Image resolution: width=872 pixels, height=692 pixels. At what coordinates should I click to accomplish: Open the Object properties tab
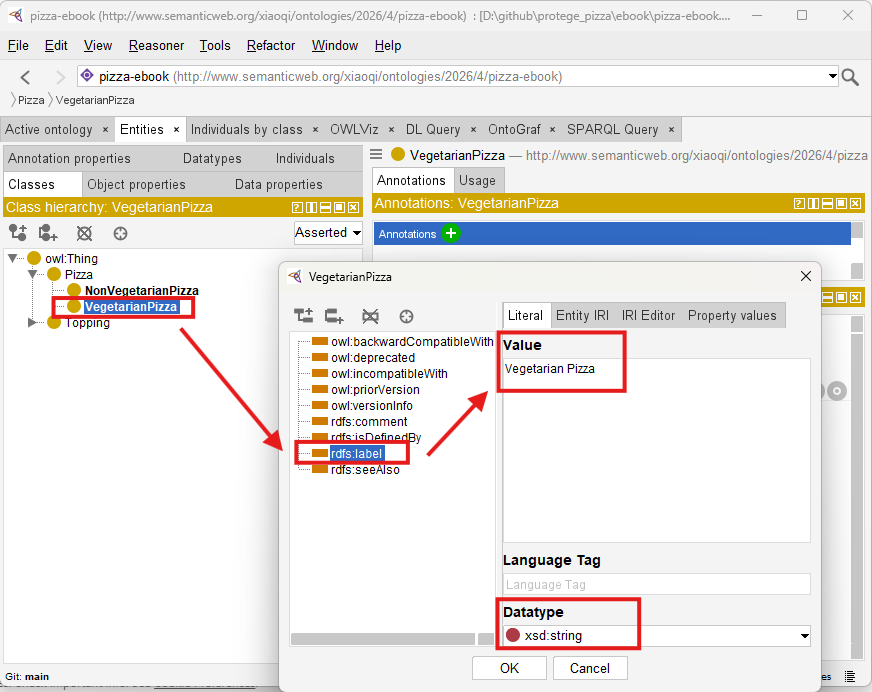point(136,184)
